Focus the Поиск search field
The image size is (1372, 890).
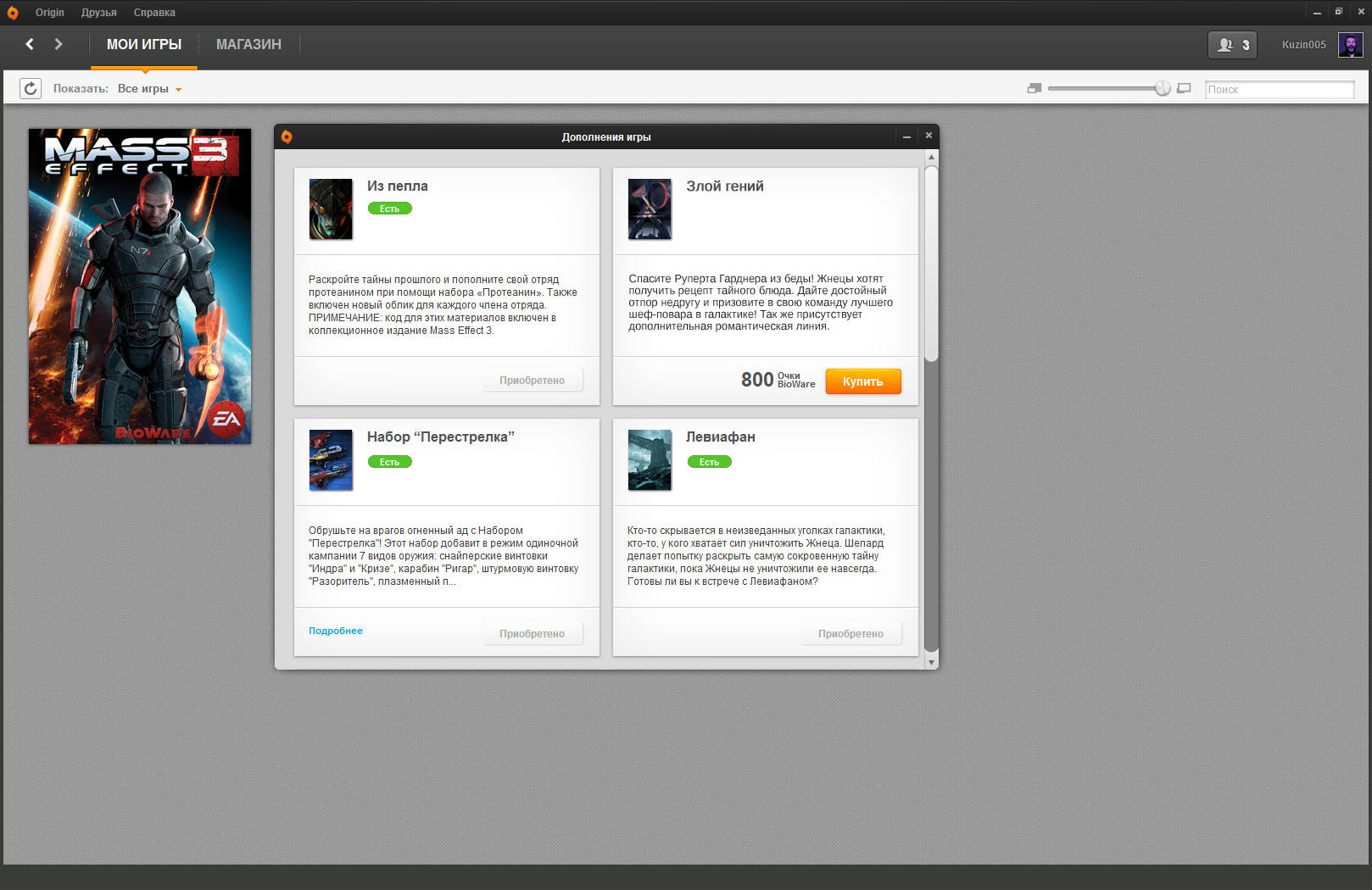click(x=1280, y=89)
